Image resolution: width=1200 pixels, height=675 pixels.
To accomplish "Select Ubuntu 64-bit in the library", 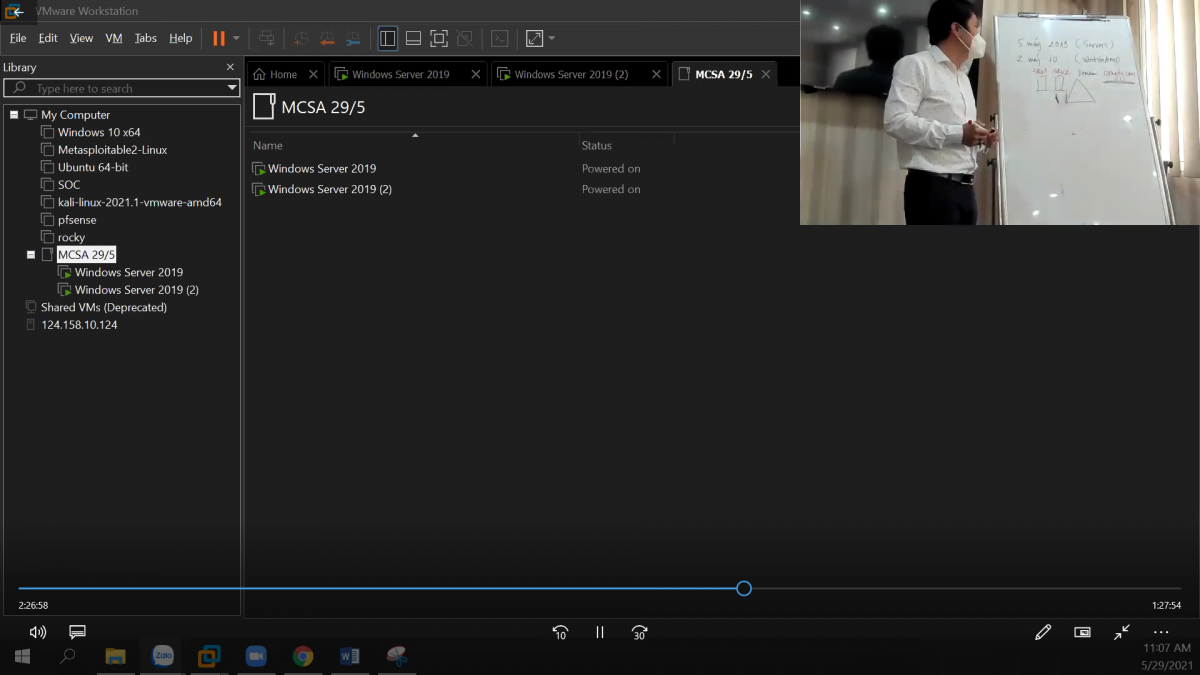I will click(93, 167).
